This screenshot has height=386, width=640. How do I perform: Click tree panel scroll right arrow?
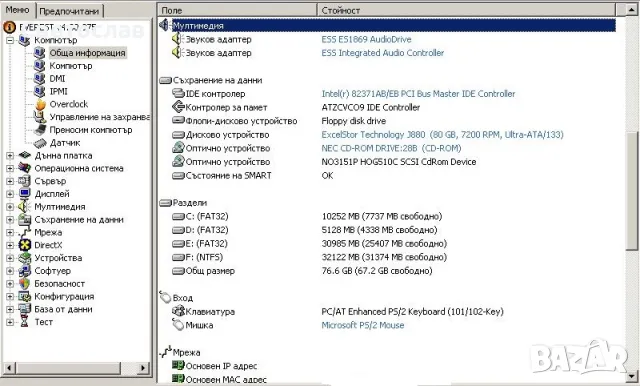tap(142, 368)
